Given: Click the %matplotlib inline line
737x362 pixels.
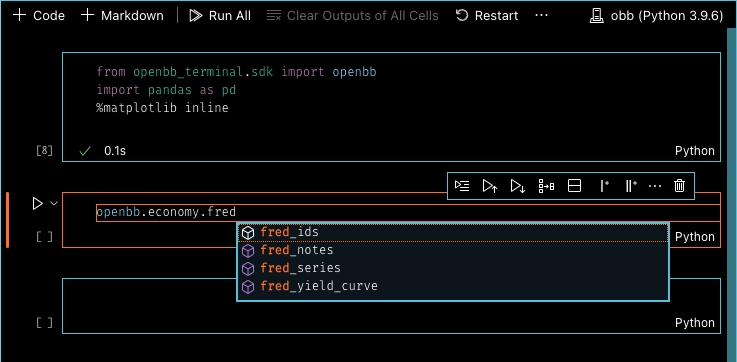Looking at the screenshot, I should tap(162, 108).
